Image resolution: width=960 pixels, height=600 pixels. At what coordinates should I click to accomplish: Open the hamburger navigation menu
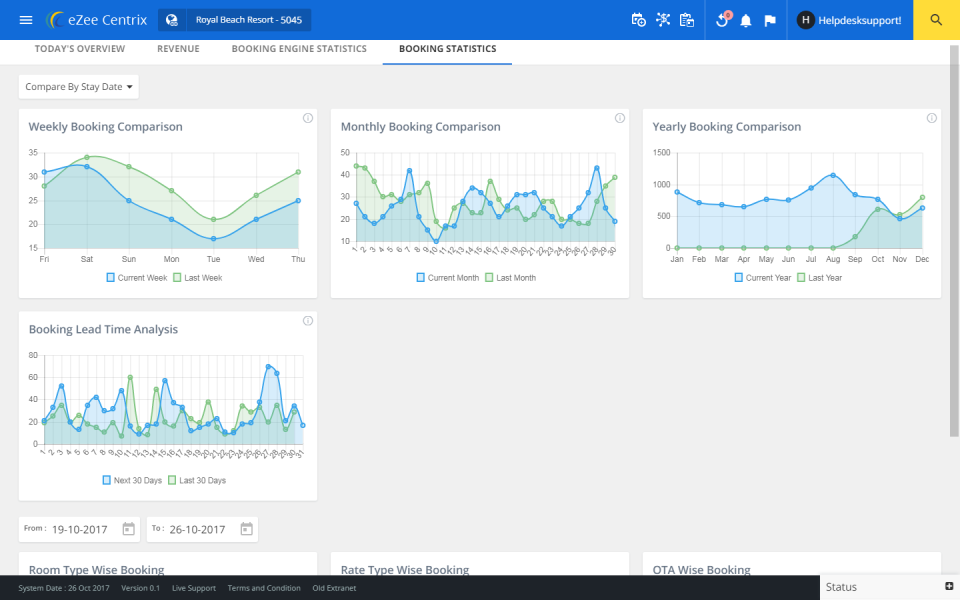click(26, 19)
